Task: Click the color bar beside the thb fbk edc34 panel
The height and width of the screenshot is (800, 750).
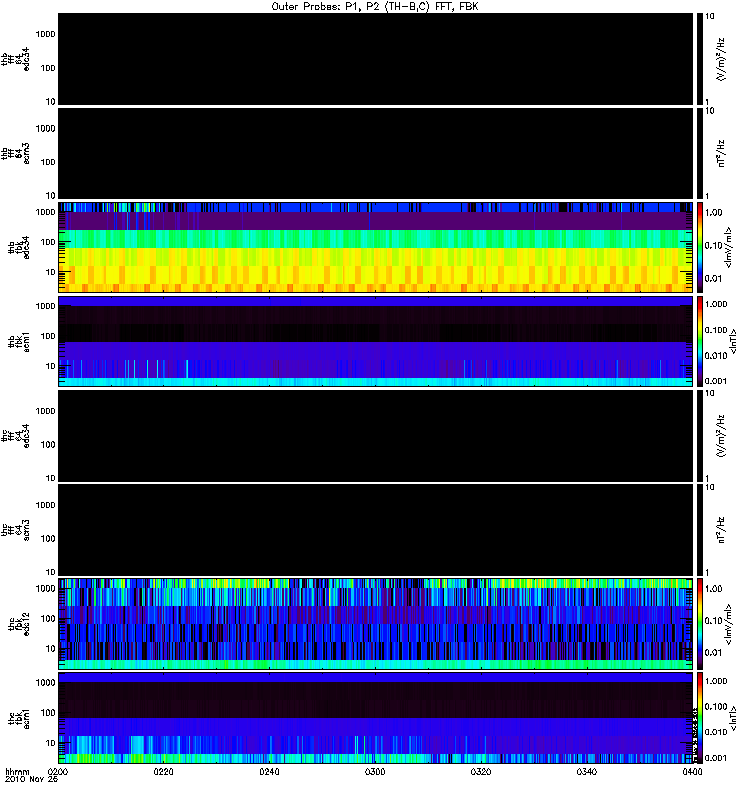Action: [700, 247]
